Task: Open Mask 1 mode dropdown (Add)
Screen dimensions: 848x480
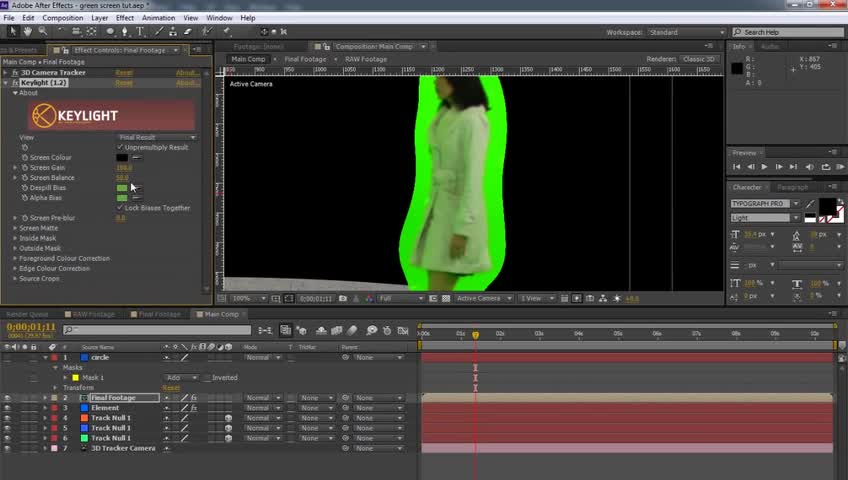Action: click(181, 377)
